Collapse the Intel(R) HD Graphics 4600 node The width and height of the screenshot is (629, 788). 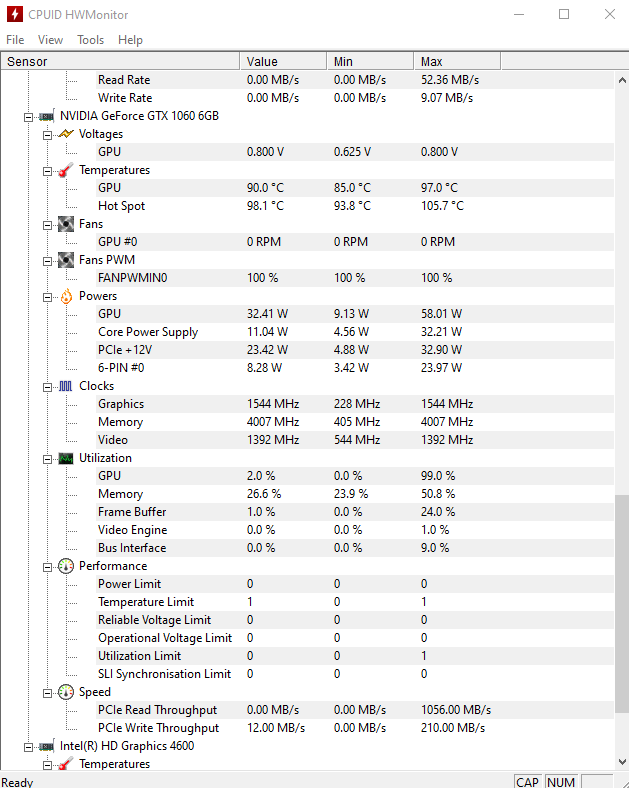click(x=29, y=747)
